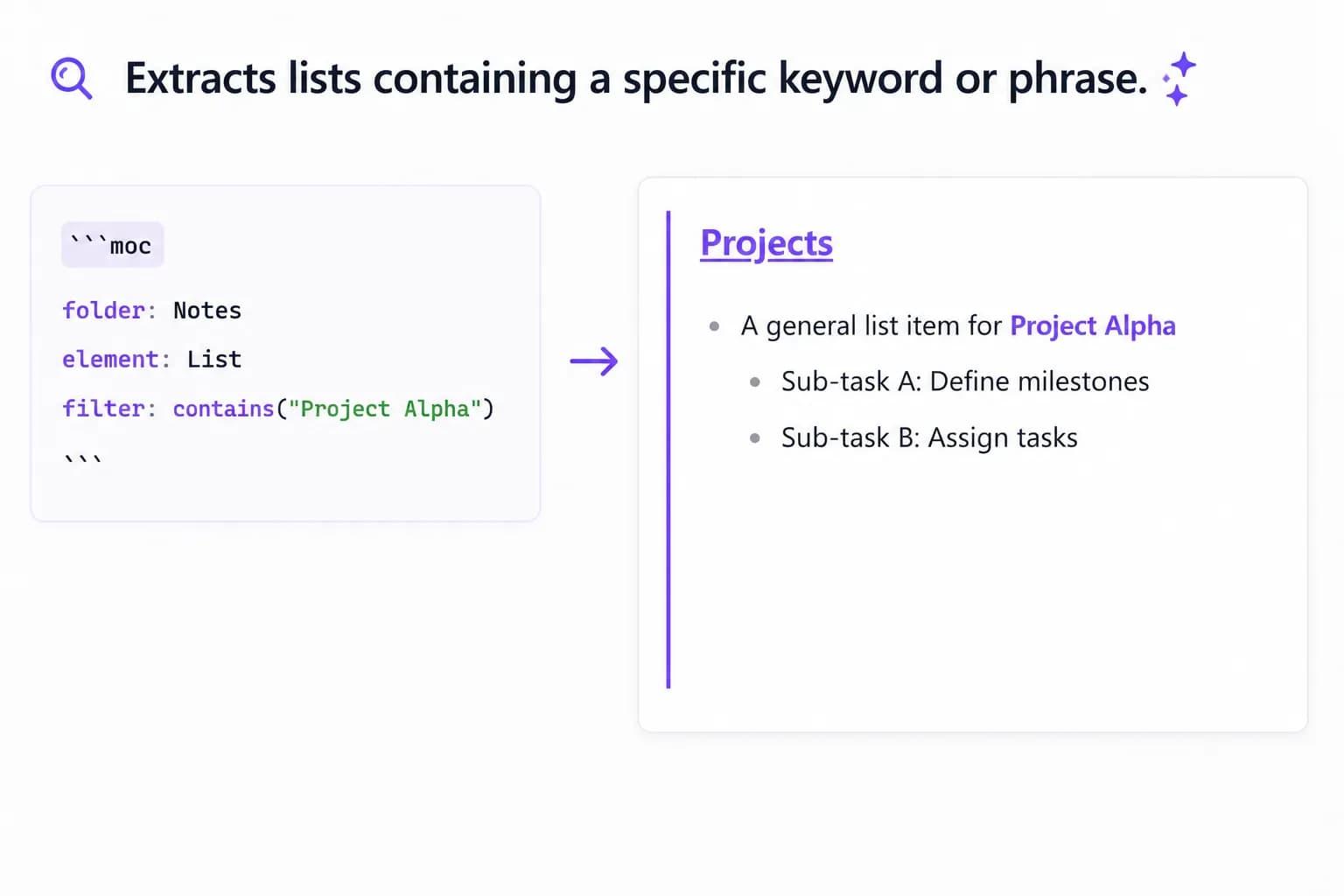
Task: Select the Sub-task A: Define milestones item
Action: [965, 381]
